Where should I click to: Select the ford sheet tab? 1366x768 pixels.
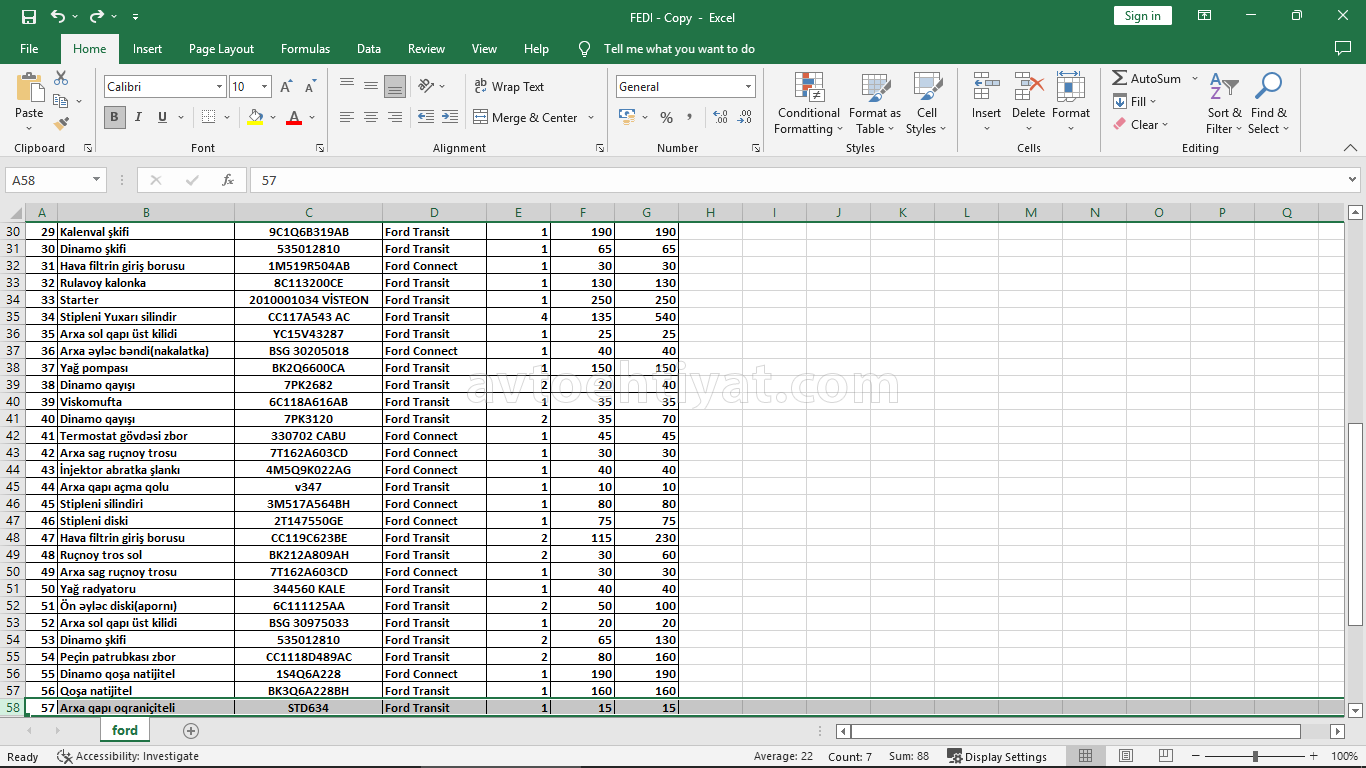[x=125, y=731]
